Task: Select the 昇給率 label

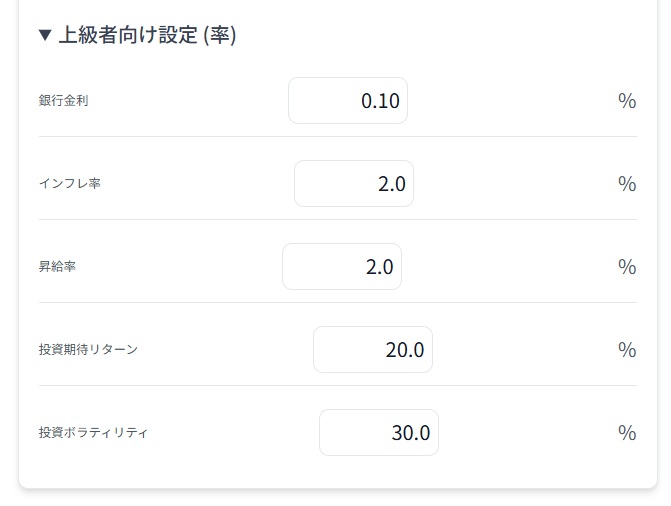Action: pyautogui.click(x=57, y=267)
